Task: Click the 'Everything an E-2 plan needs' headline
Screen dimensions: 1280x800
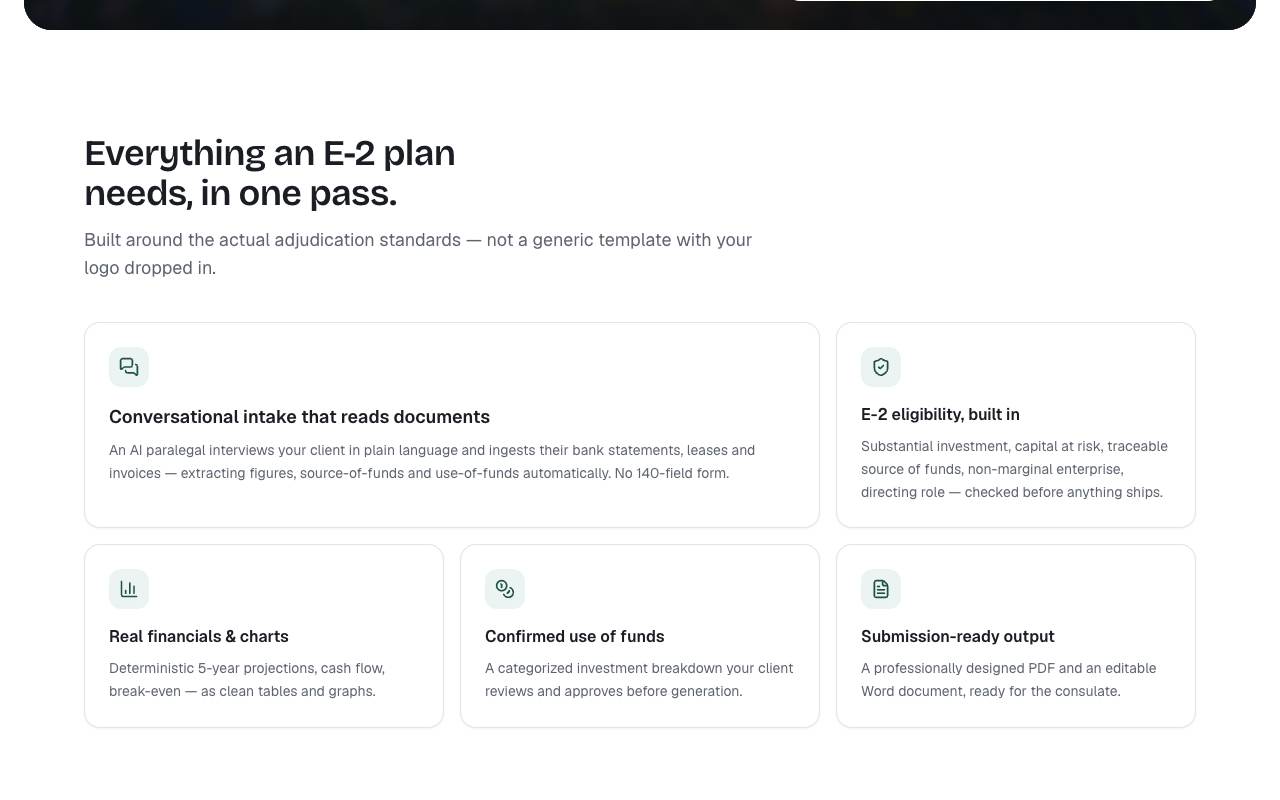Action: (270, 173)
